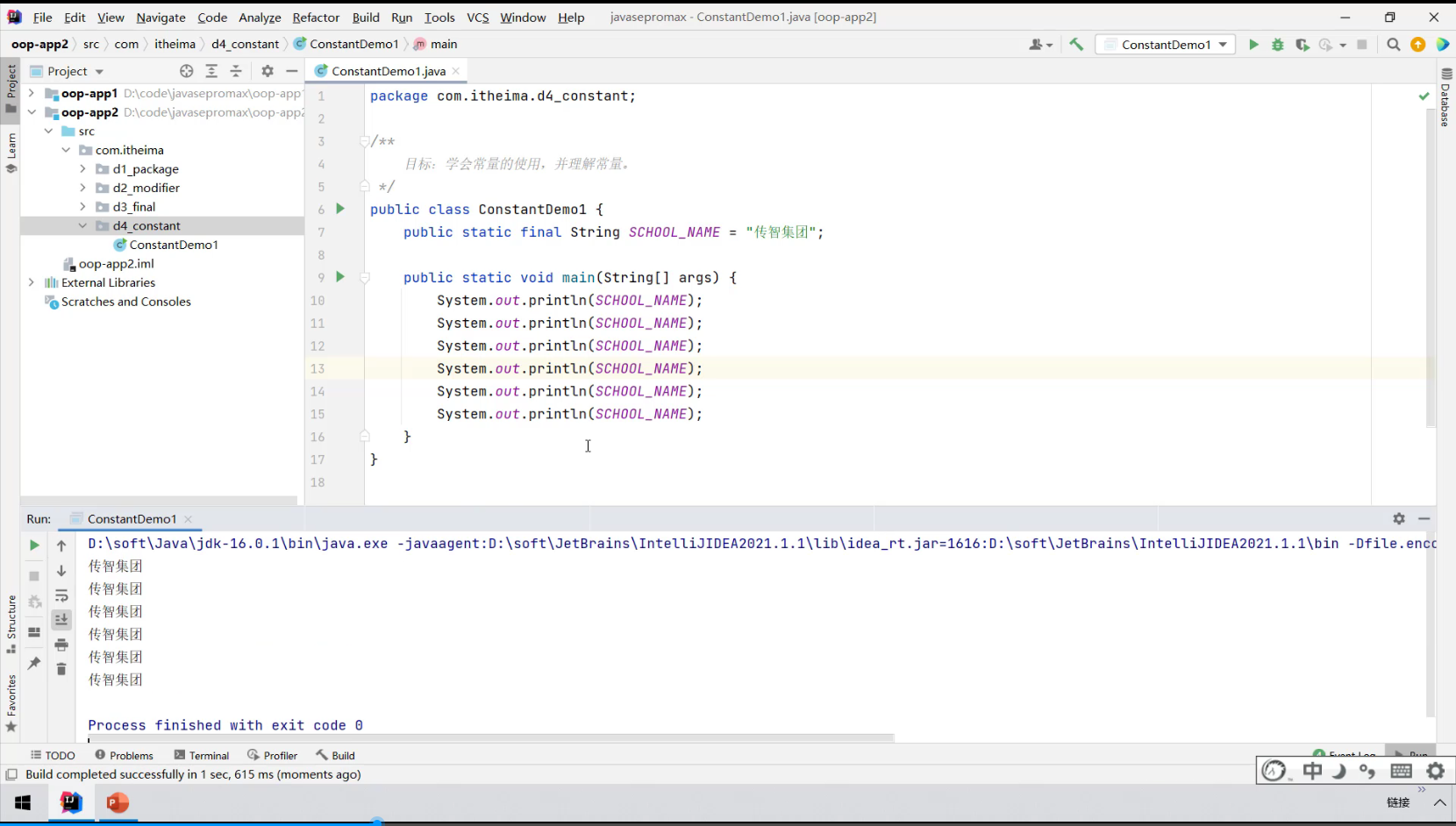The image size is (1456, 826).
Task: Toggle soft-wrap in the Run console
Action: point(61,595)
